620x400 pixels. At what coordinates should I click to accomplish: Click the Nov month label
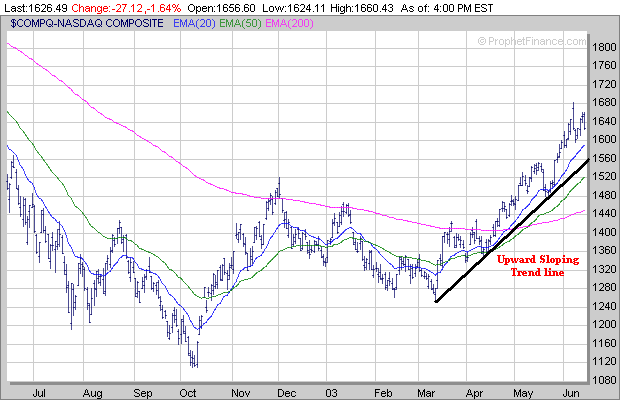[x=241, y=393]
